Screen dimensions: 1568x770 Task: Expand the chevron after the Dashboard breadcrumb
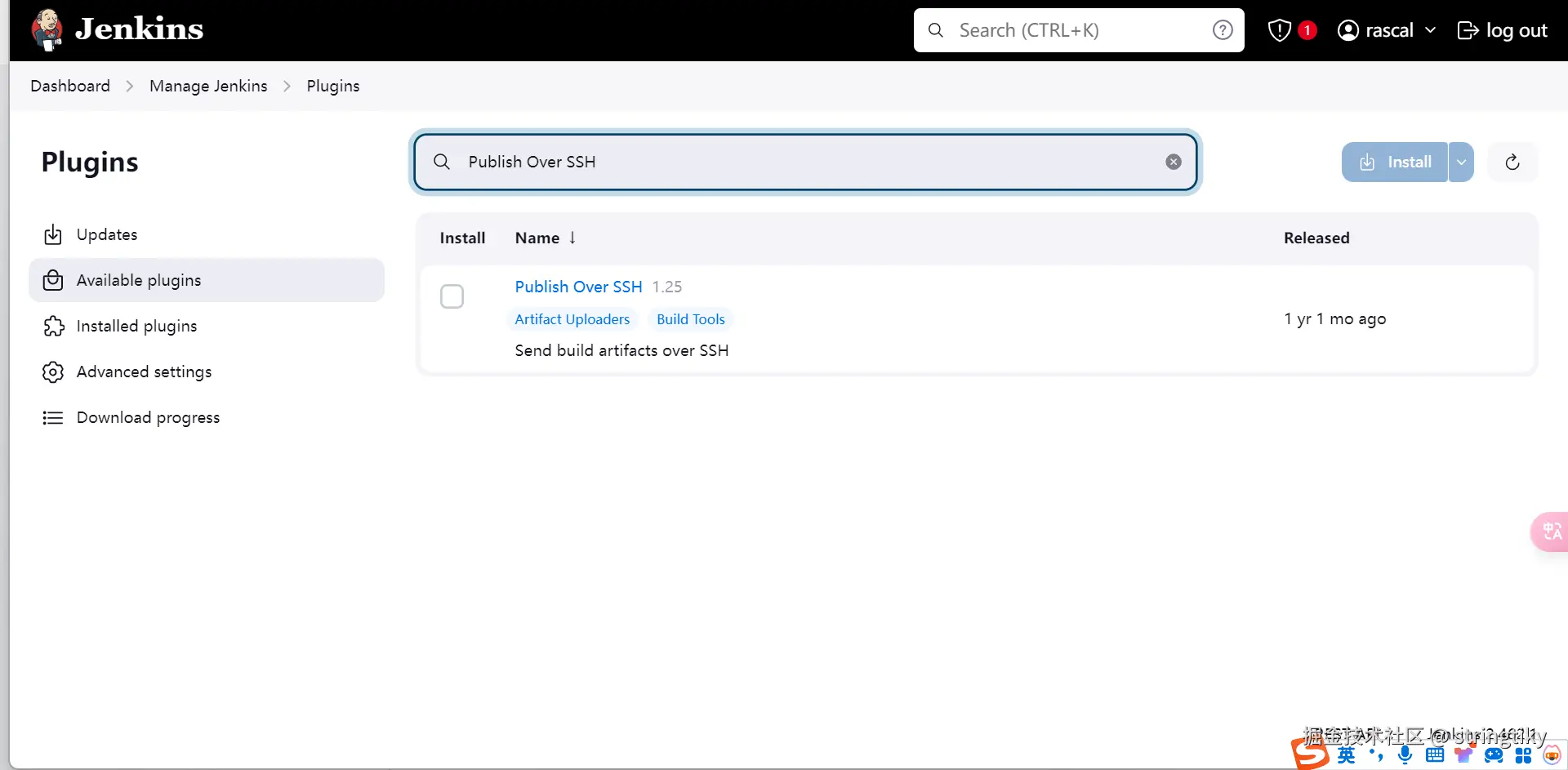pos(130,86)
